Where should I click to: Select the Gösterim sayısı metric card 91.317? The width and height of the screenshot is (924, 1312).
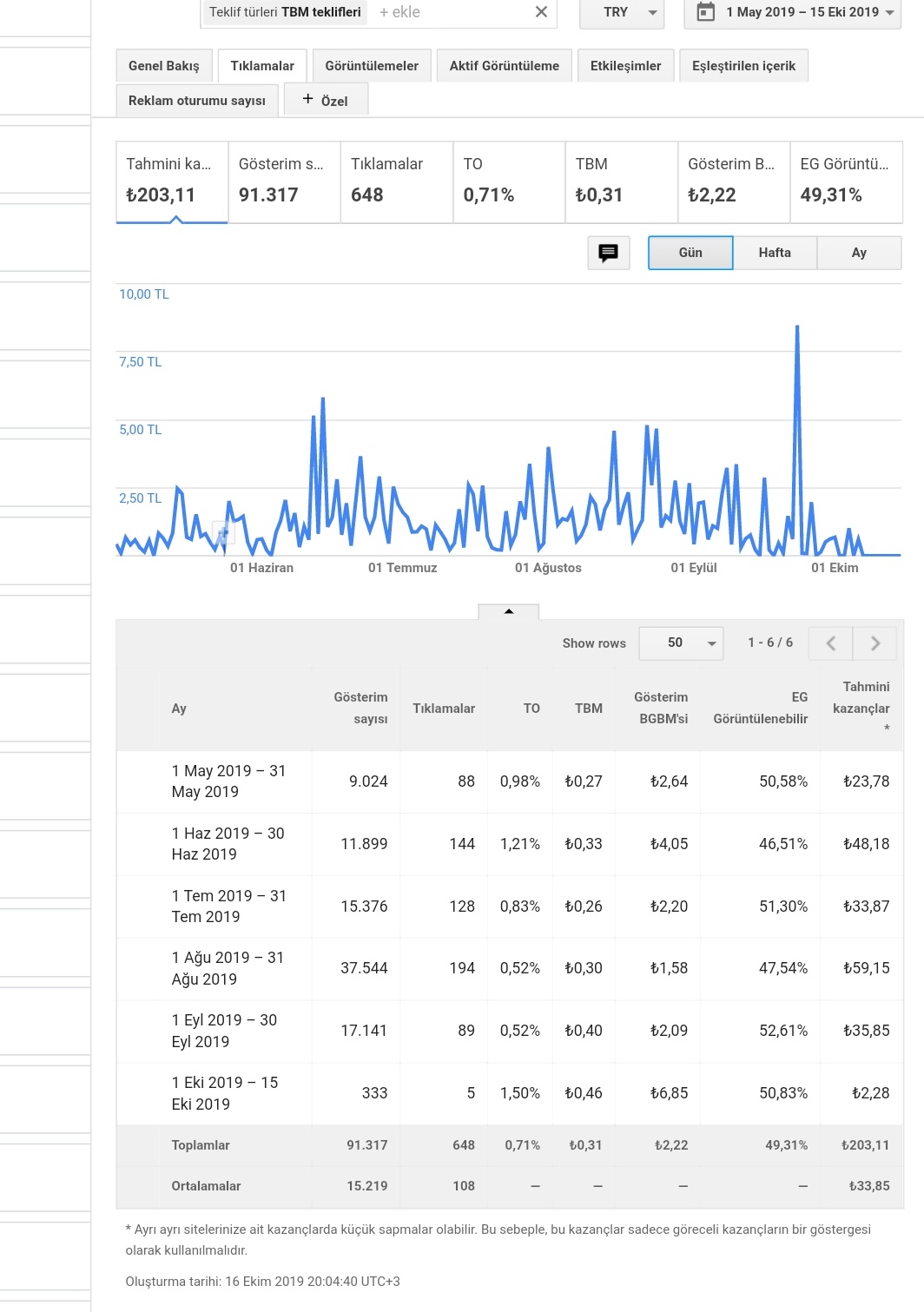pos(284,182)
